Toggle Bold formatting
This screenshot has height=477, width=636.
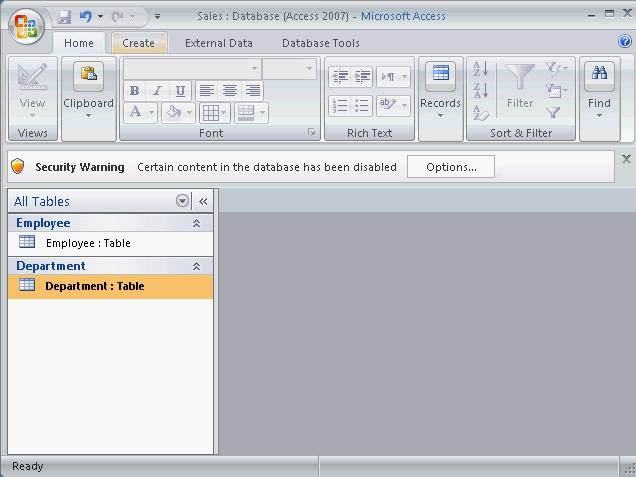coord(134,91)
